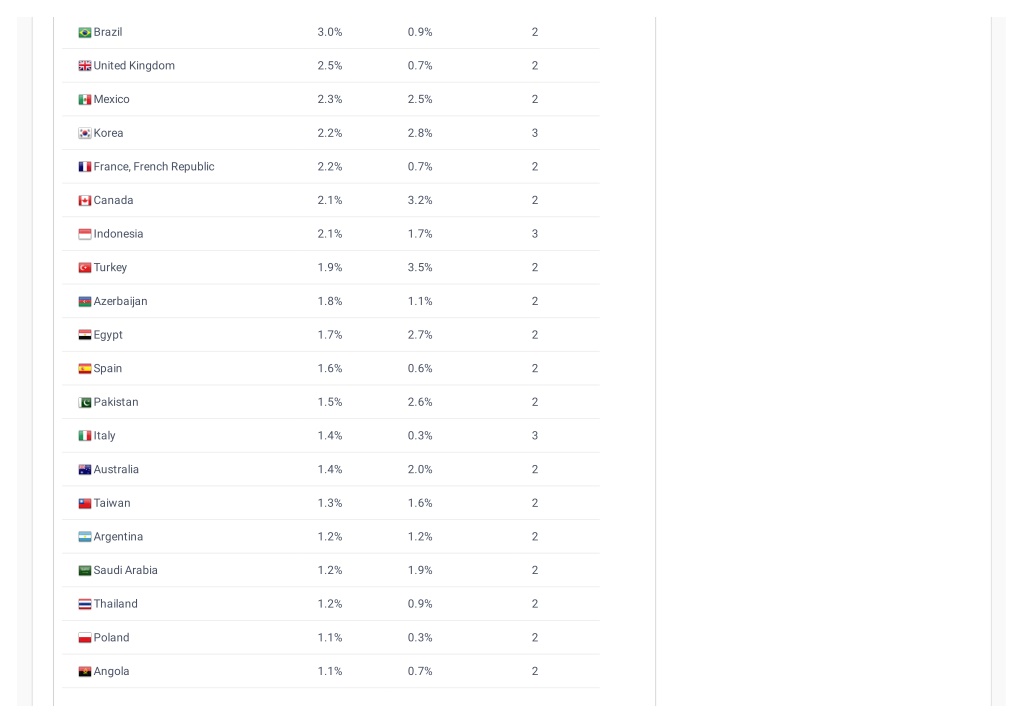Click the Poland 1.1% value
Screen dimensions: 1024x723
point(330,637)
